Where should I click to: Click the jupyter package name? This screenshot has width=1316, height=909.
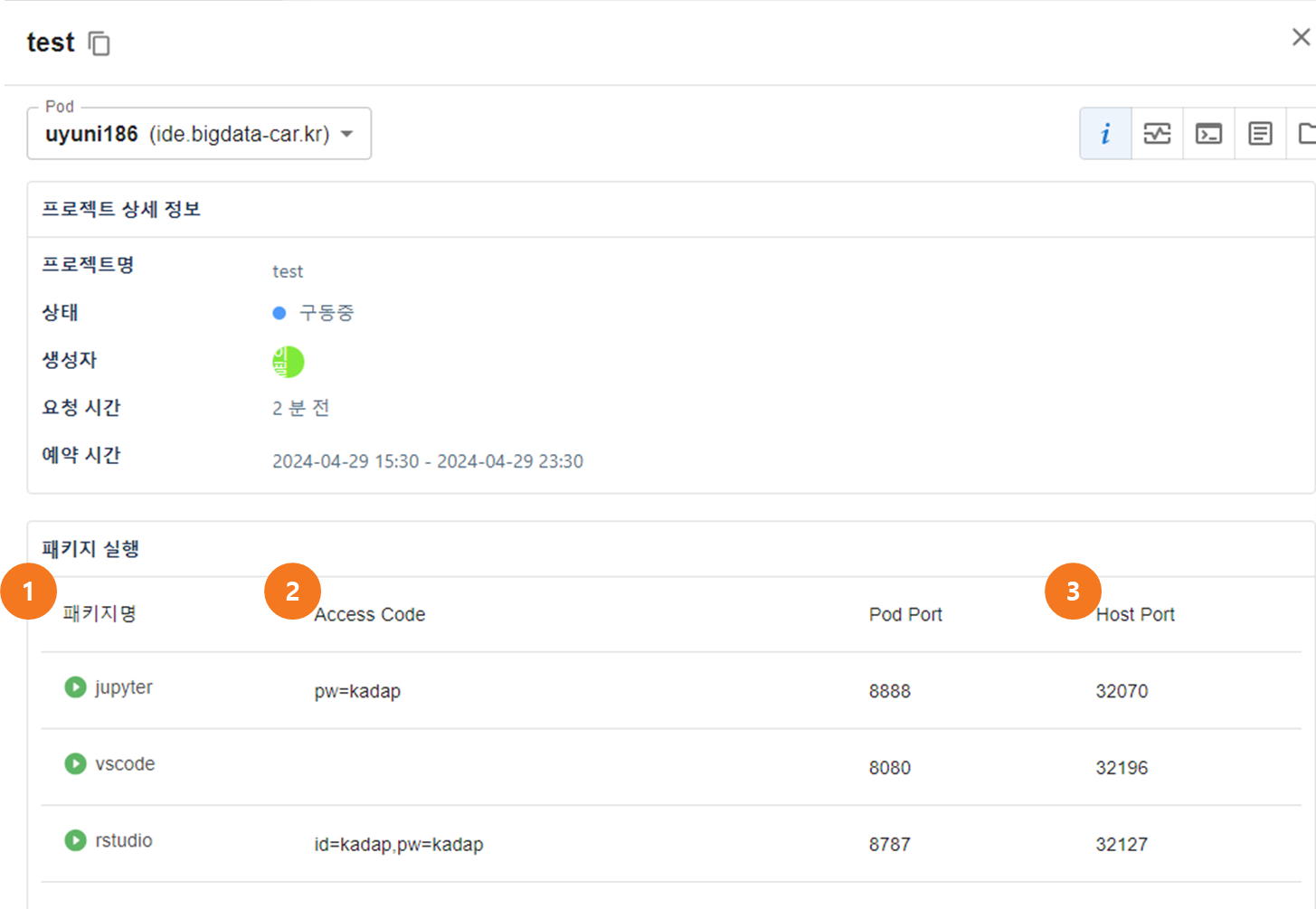tap(124, 687)
